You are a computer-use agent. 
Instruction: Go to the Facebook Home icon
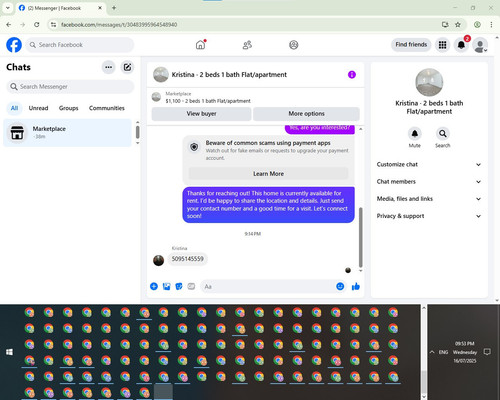coord(200,45)
